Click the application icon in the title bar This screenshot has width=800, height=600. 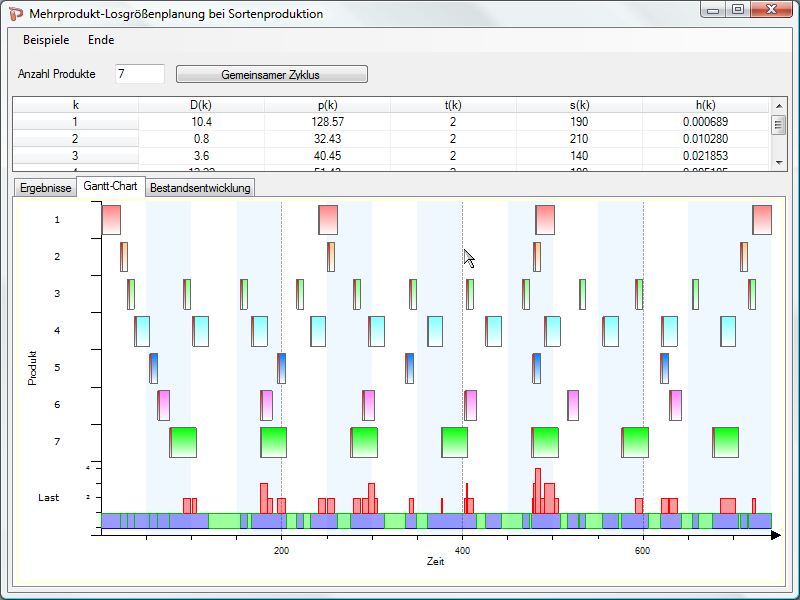point(15,14)
